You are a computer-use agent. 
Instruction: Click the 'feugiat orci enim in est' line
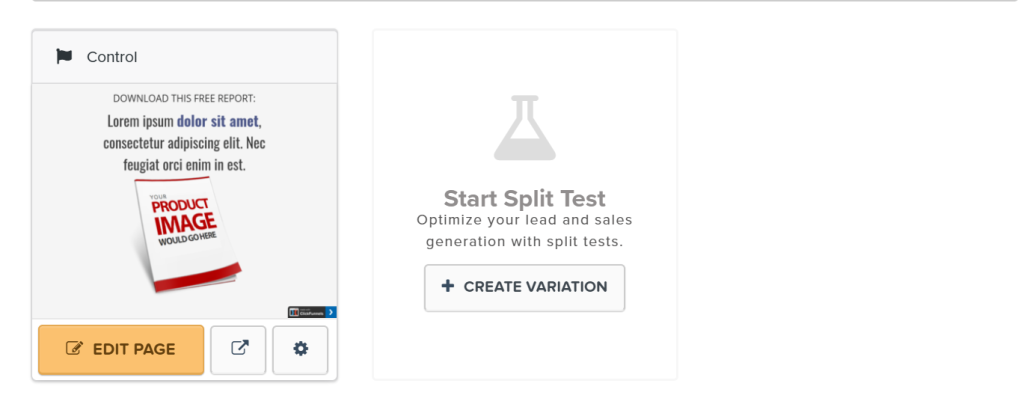pyautogui.click(x=184, y=165)
